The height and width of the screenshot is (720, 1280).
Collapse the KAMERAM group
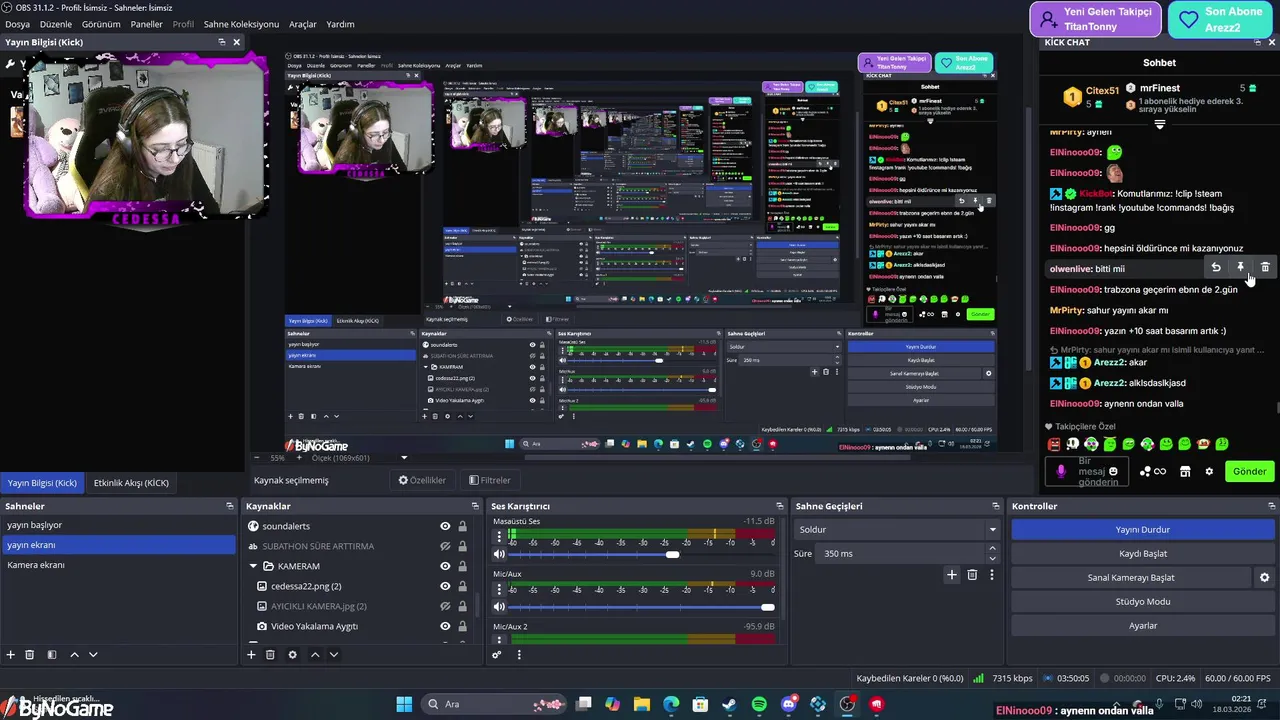pyautogui.click(x=254, y=566)
